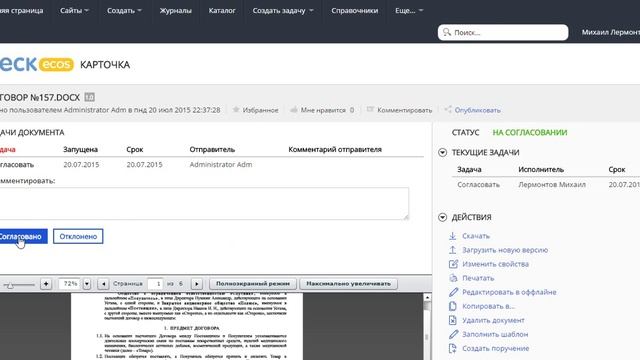The height and width of the screenshot is (360, 640).
Task: Click the page number input field
Action: 155,283
